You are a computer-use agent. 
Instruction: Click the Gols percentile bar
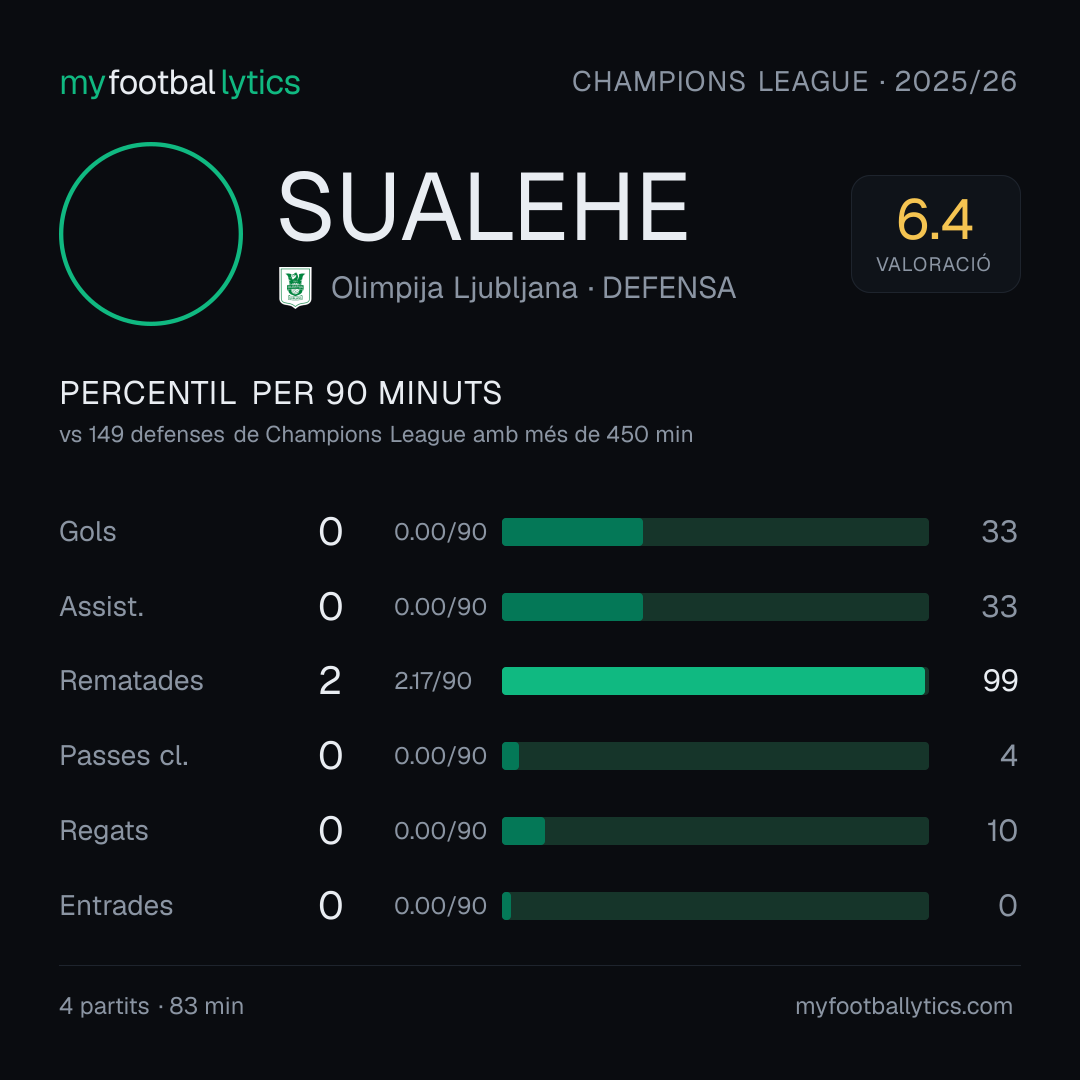pyautogui.click(x=715, y=532)
